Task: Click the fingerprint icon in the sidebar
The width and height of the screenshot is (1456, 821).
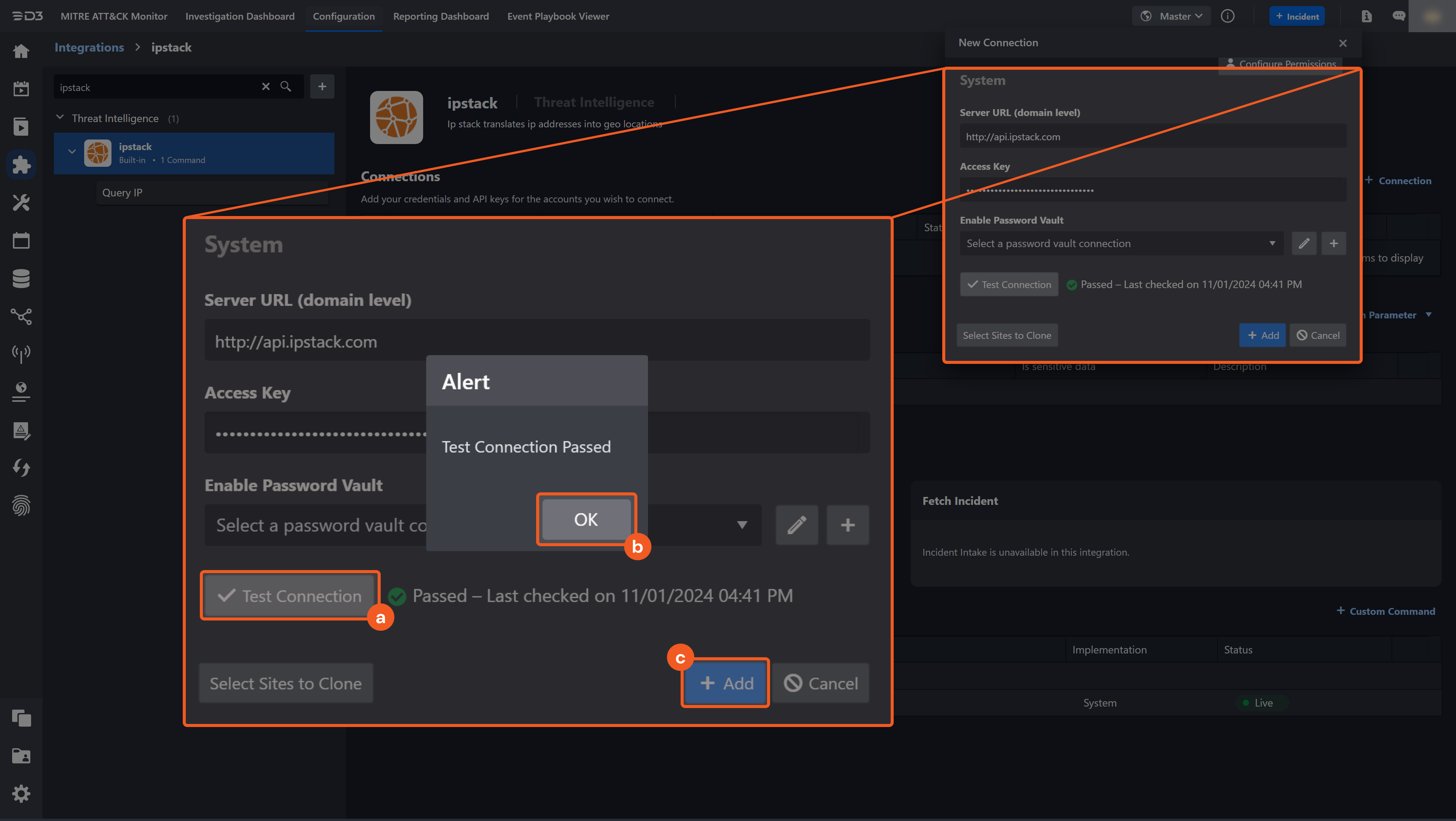Action: (21, 506)
